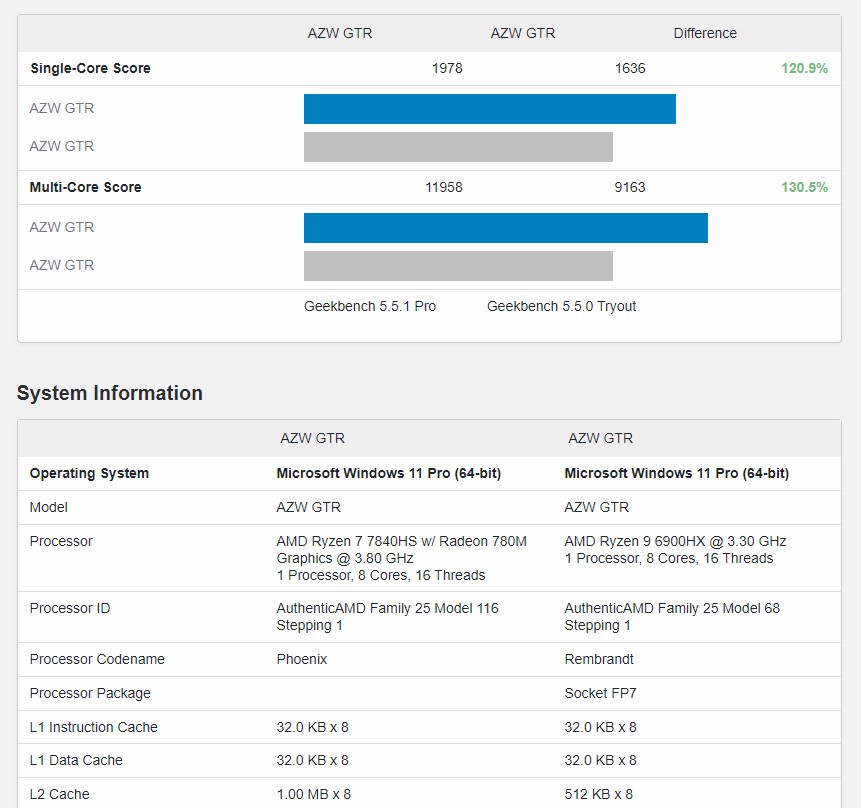Click the Phoenix processor codename

(x=302, y=660)
